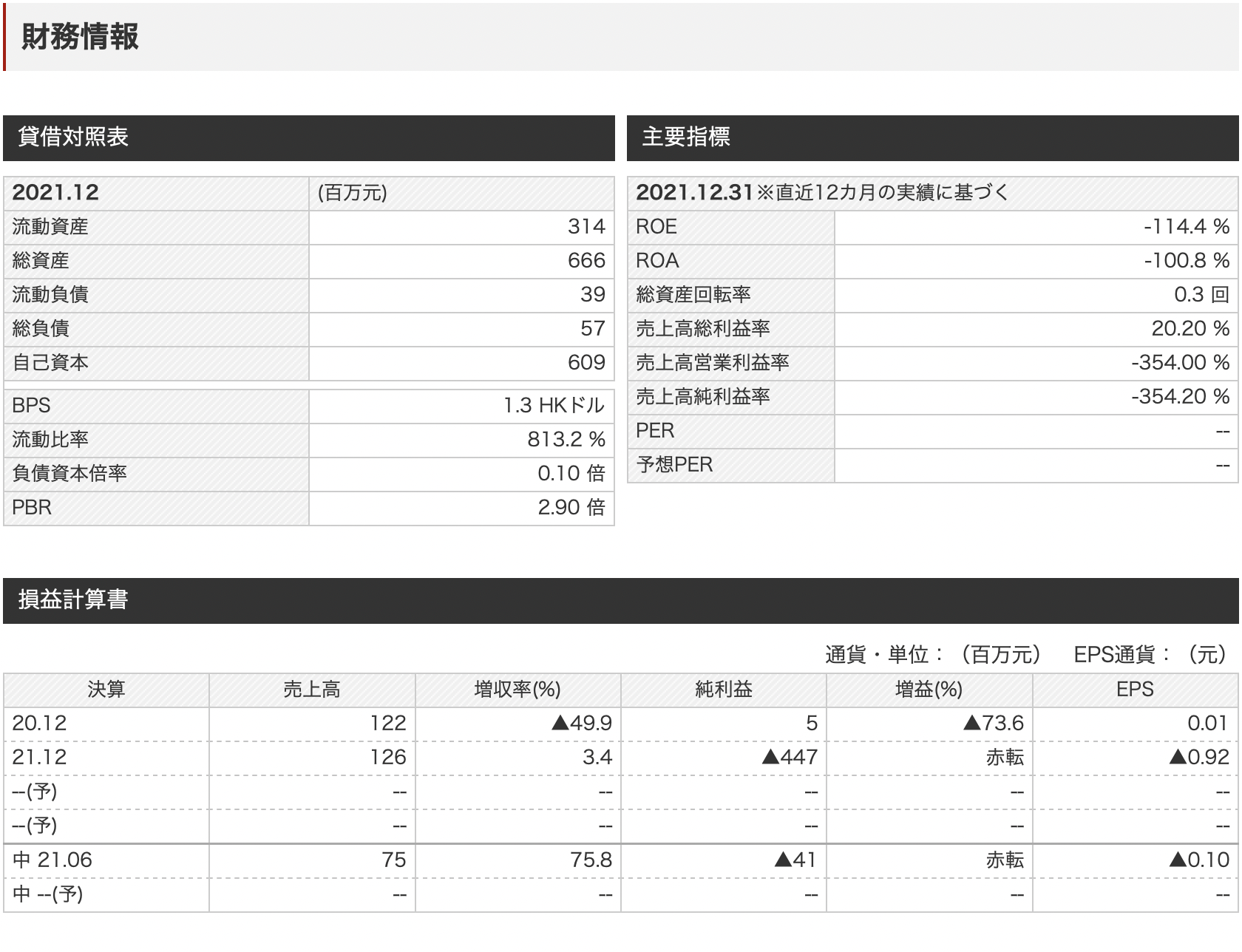1242x952 pixels.
Task: Click the 純利益 column header
Action: pyautogui.click(x=724, y=690)
